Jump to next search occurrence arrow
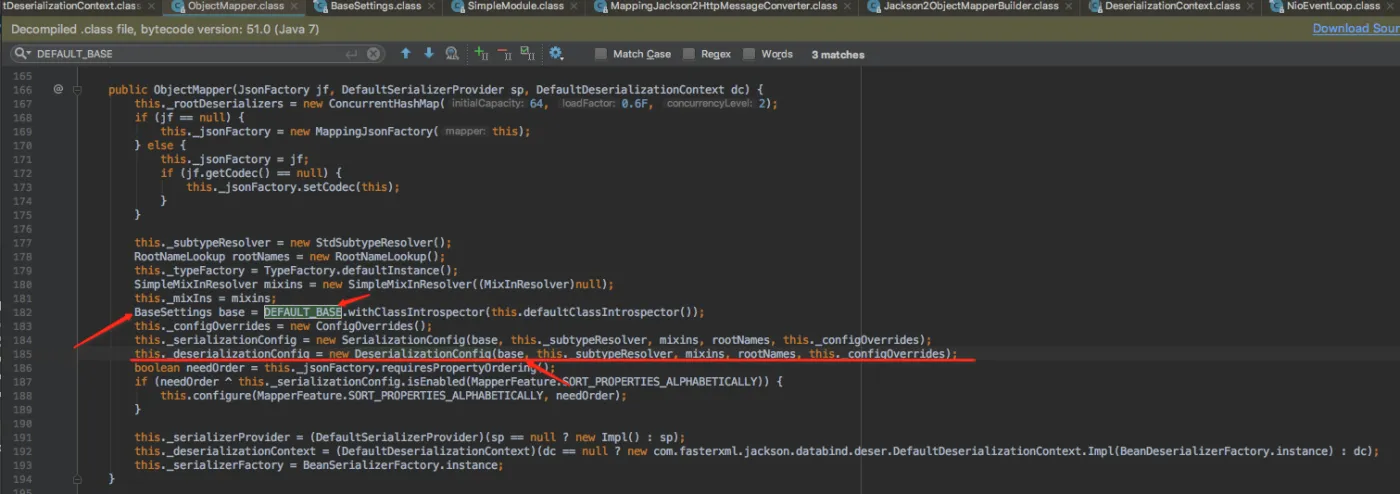1400x494 pixels. click(x=429, y=54)
